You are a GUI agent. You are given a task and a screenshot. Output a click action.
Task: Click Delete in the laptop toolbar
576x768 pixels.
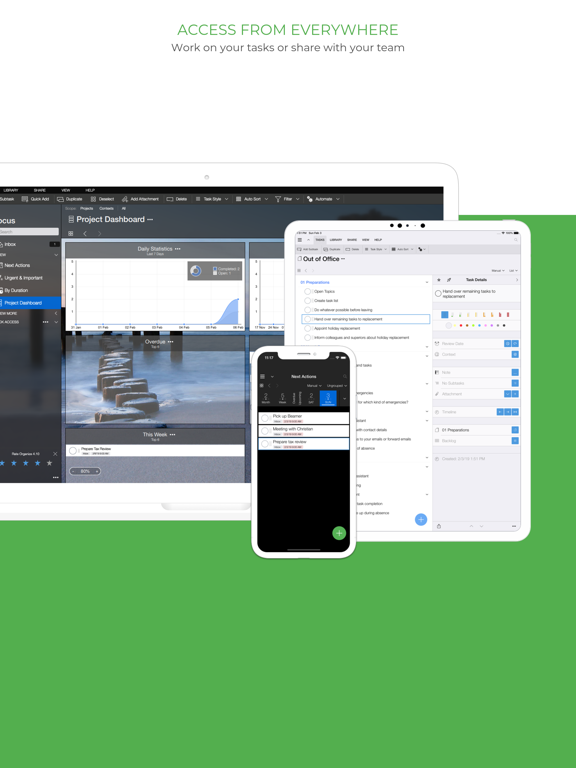point(177,199)
